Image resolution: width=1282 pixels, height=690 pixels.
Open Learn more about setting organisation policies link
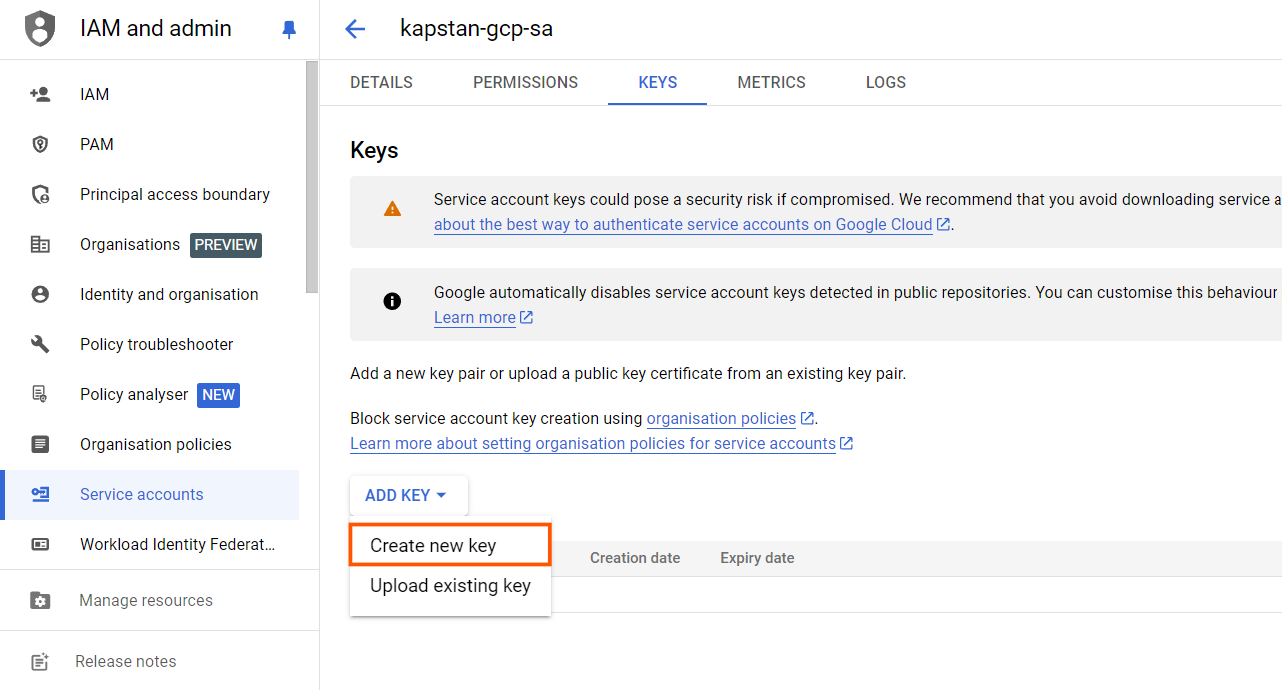coord(593,443)
